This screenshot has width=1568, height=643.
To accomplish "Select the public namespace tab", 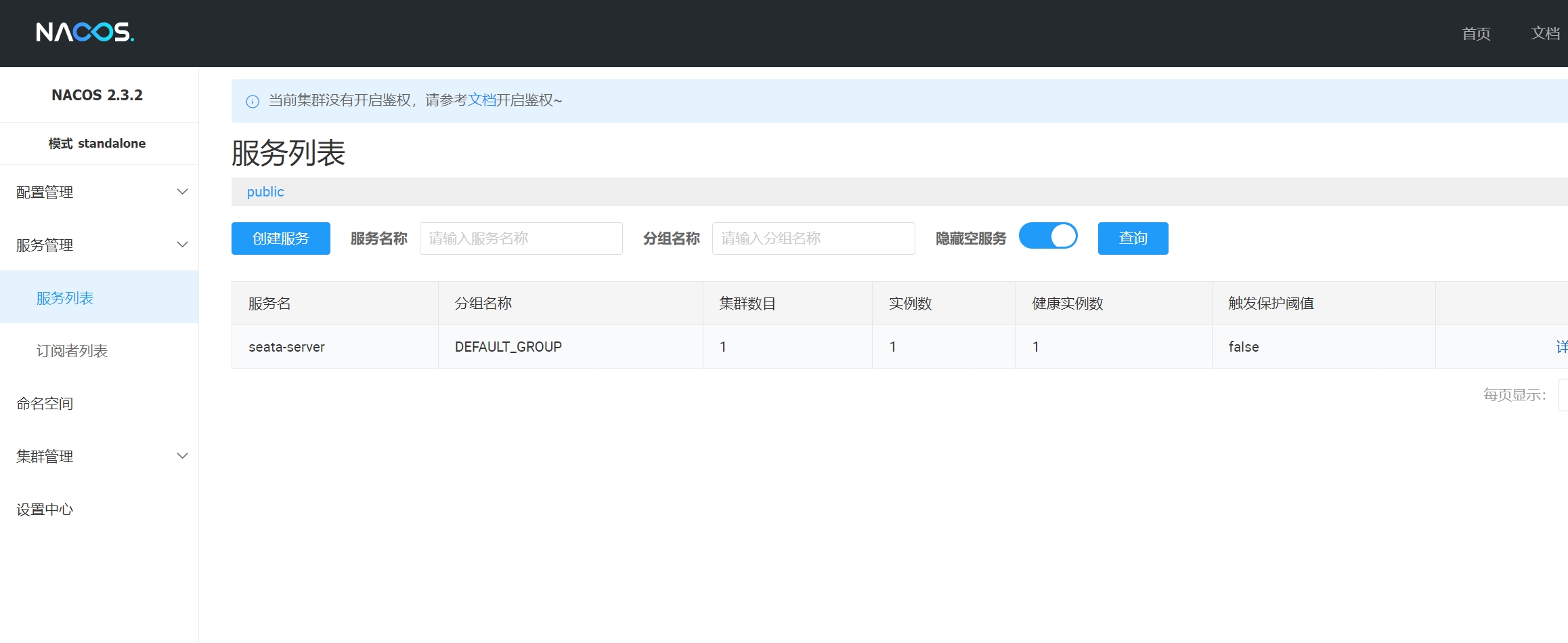I will pos(265,192).
